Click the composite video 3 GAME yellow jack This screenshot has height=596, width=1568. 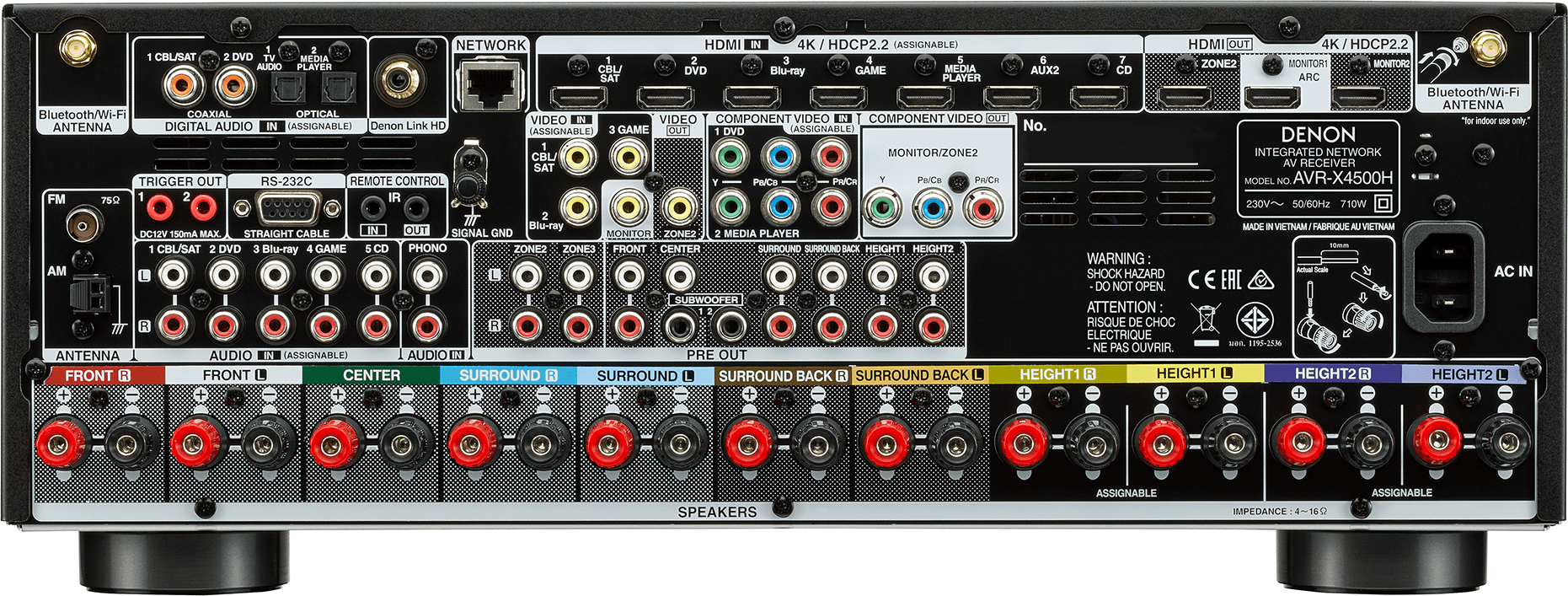tap(629, 156)
